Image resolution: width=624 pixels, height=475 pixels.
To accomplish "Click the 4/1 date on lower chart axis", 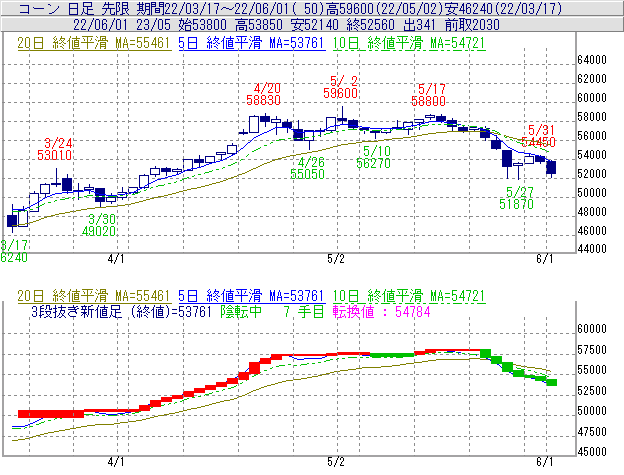I will pyautogui.click(x=116, y=462).
